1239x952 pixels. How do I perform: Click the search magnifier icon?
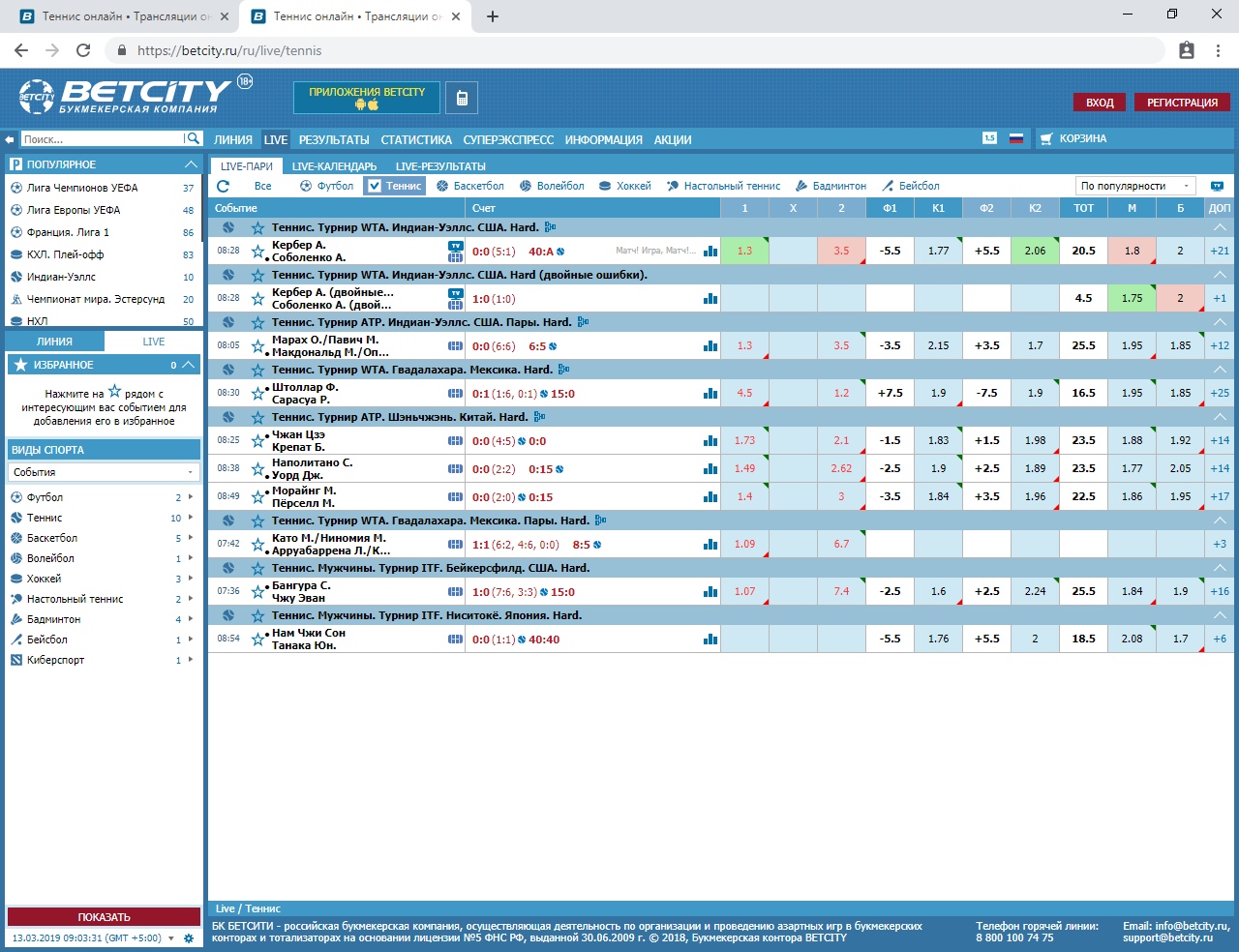194,138
